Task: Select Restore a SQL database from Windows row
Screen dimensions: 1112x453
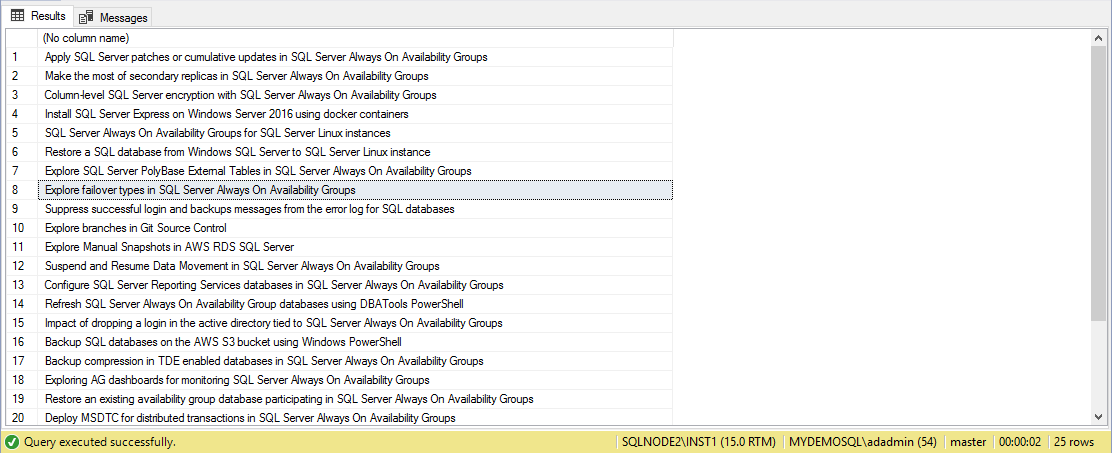Action: coord(355,152)
